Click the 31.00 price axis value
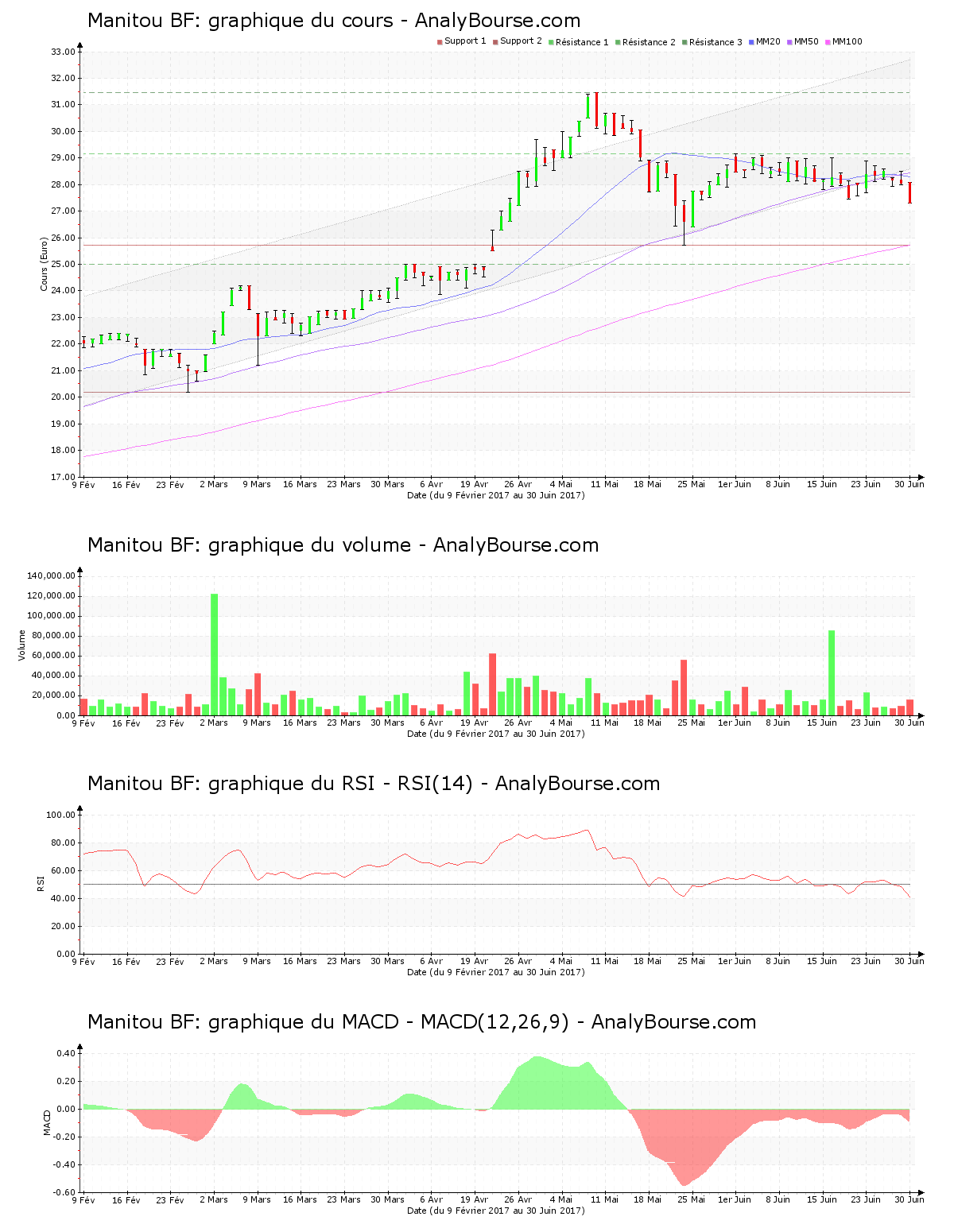This screenshot has width=954, height=1232. 63,105
